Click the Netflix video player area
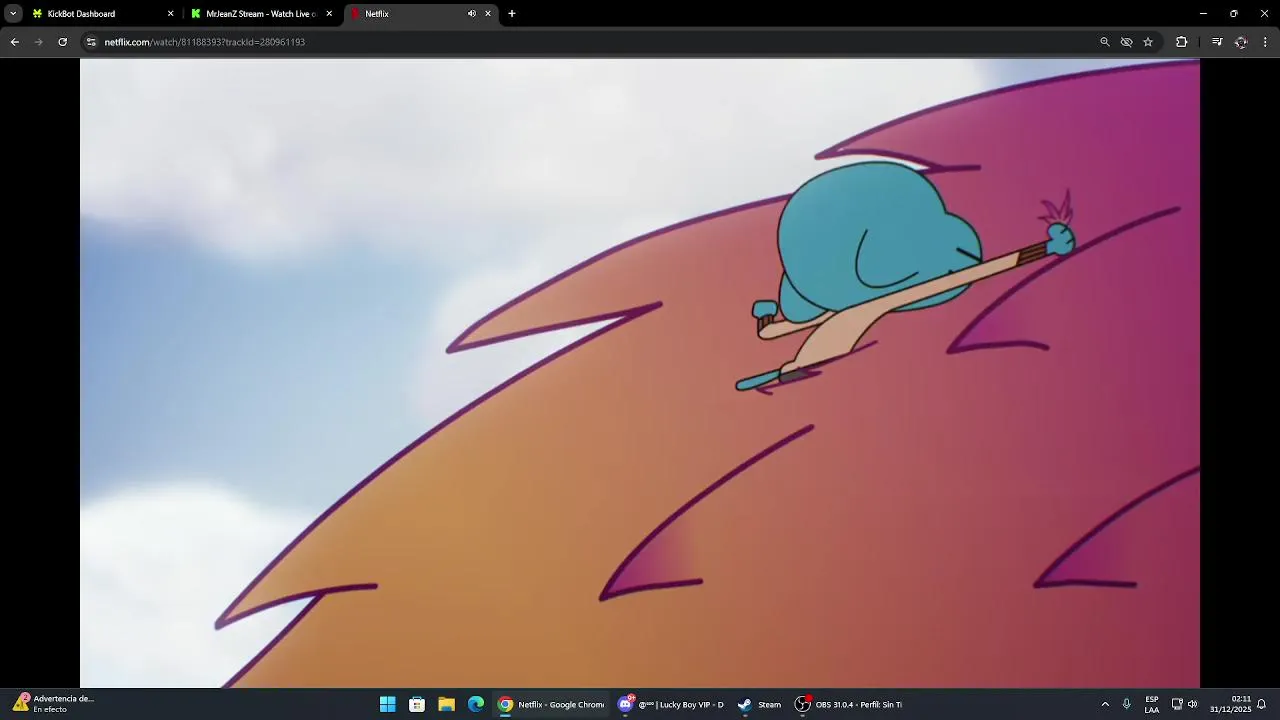 point(640,373)
